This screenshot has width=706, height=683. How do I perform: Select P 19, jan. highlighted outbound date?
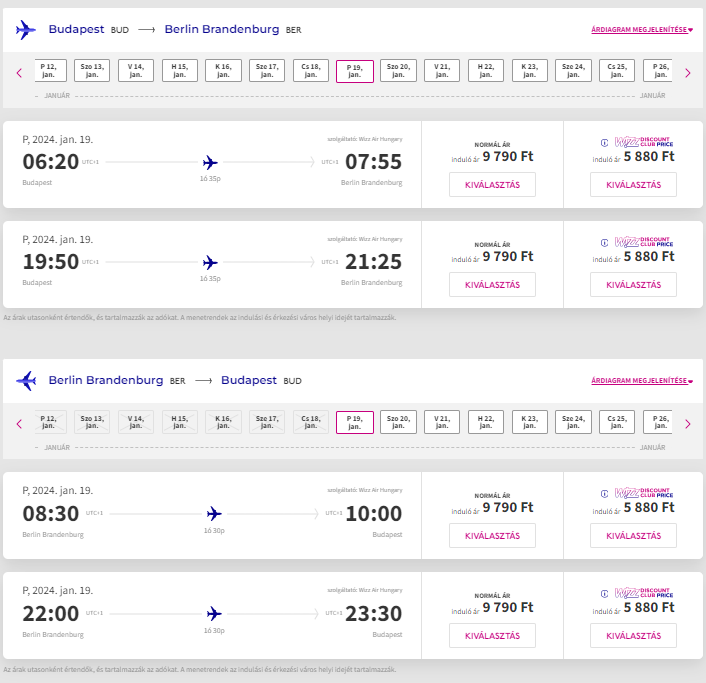(x=354, y=71)
